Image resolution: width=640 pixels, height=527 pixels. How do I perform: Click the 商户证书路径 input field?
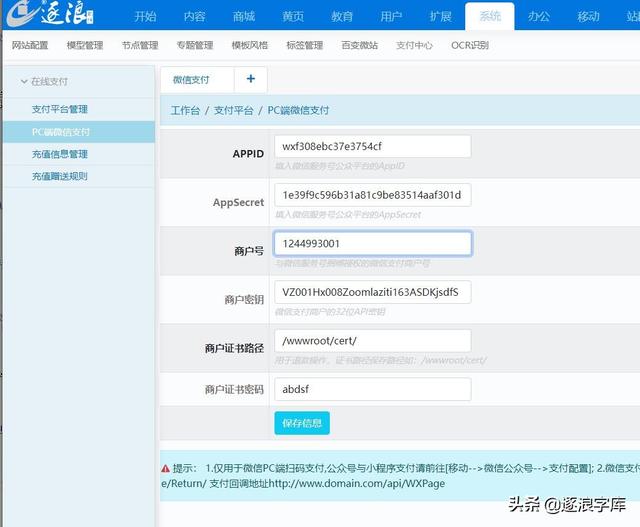click(x=372, y=341)
